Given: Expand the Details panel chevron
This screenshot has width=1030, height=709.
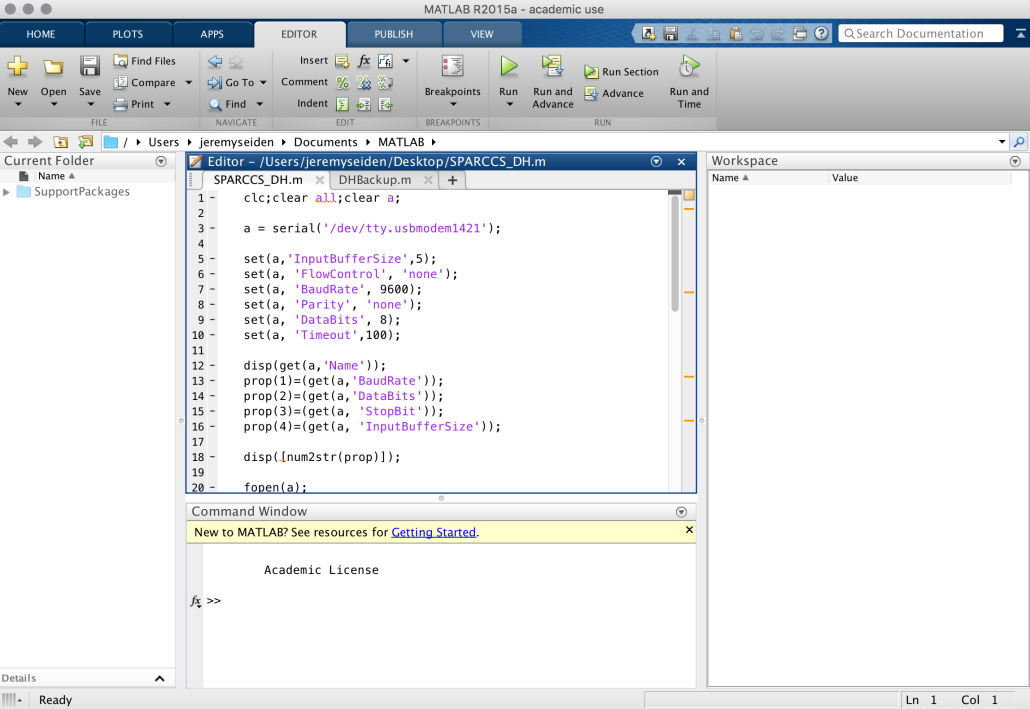Looking at the screenshot, I should [160, 679].
